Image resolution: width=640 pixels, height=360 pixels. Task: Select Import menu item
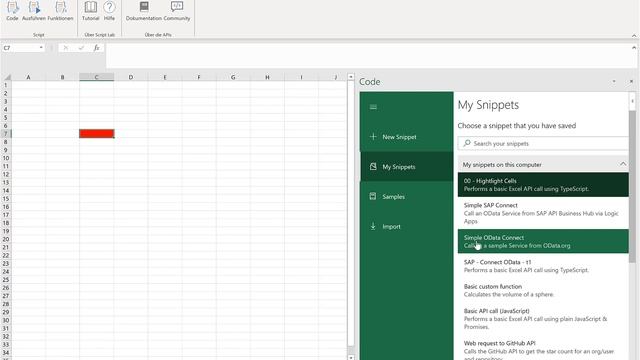click(407, 226)
